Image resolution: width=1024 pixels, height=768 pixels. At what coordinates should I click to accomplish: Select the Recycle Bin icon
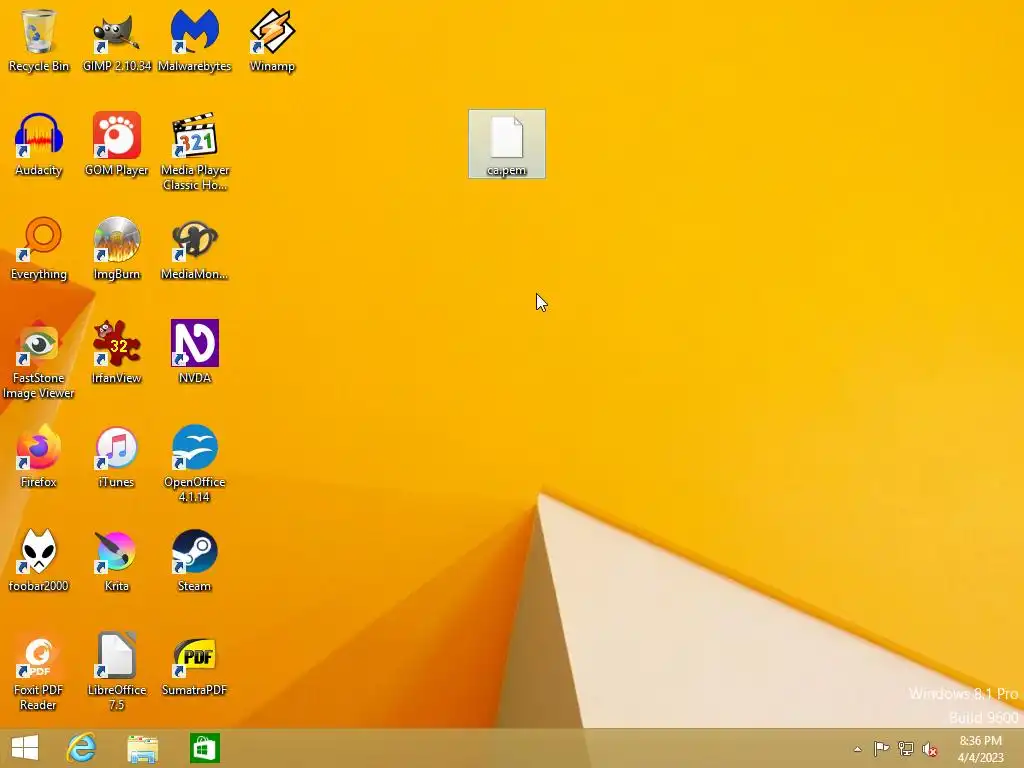(39, 40)
